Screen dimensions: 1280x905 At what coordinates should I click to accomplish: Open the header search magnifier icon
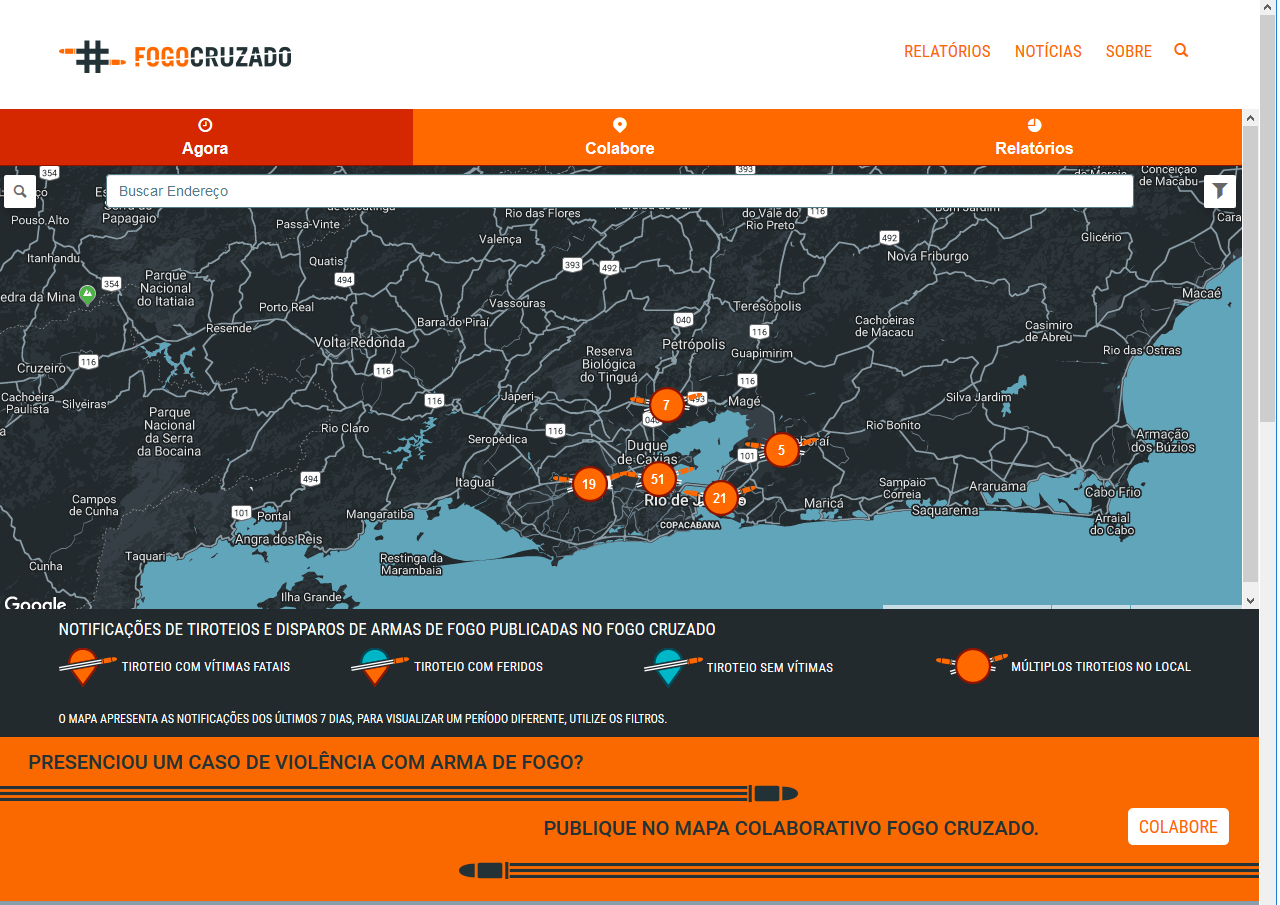tap(1181, 51)
